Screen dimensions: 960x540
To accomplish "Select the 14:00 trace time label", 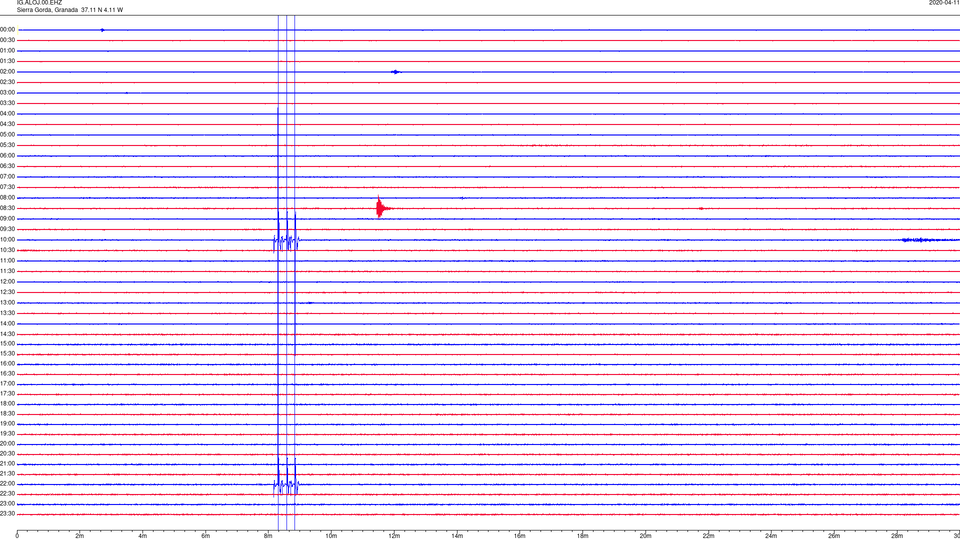I will (7, 324).
